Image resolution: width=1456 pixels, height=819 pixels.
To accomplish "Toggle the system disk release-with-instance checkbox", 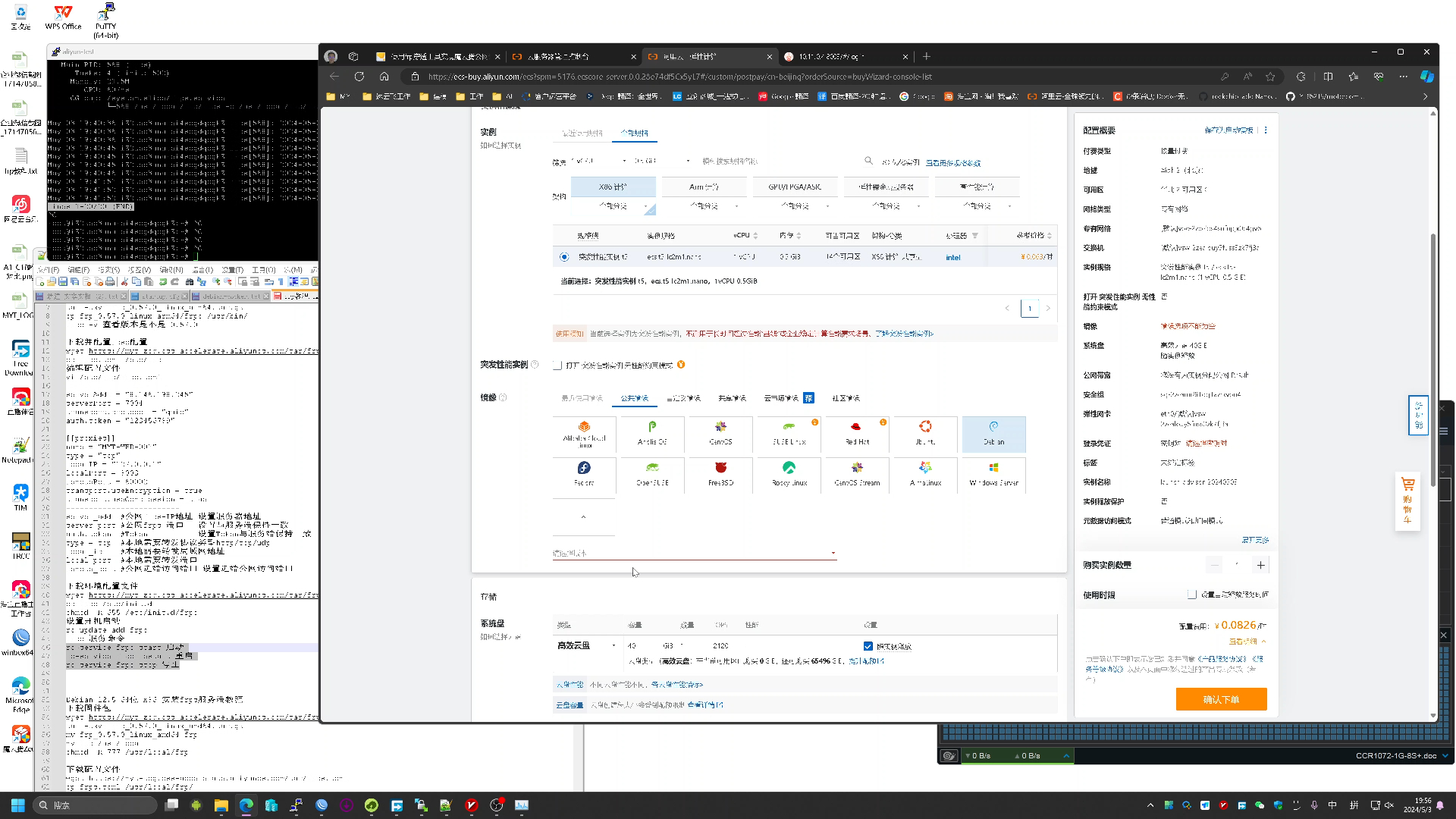I will (868, 646).
